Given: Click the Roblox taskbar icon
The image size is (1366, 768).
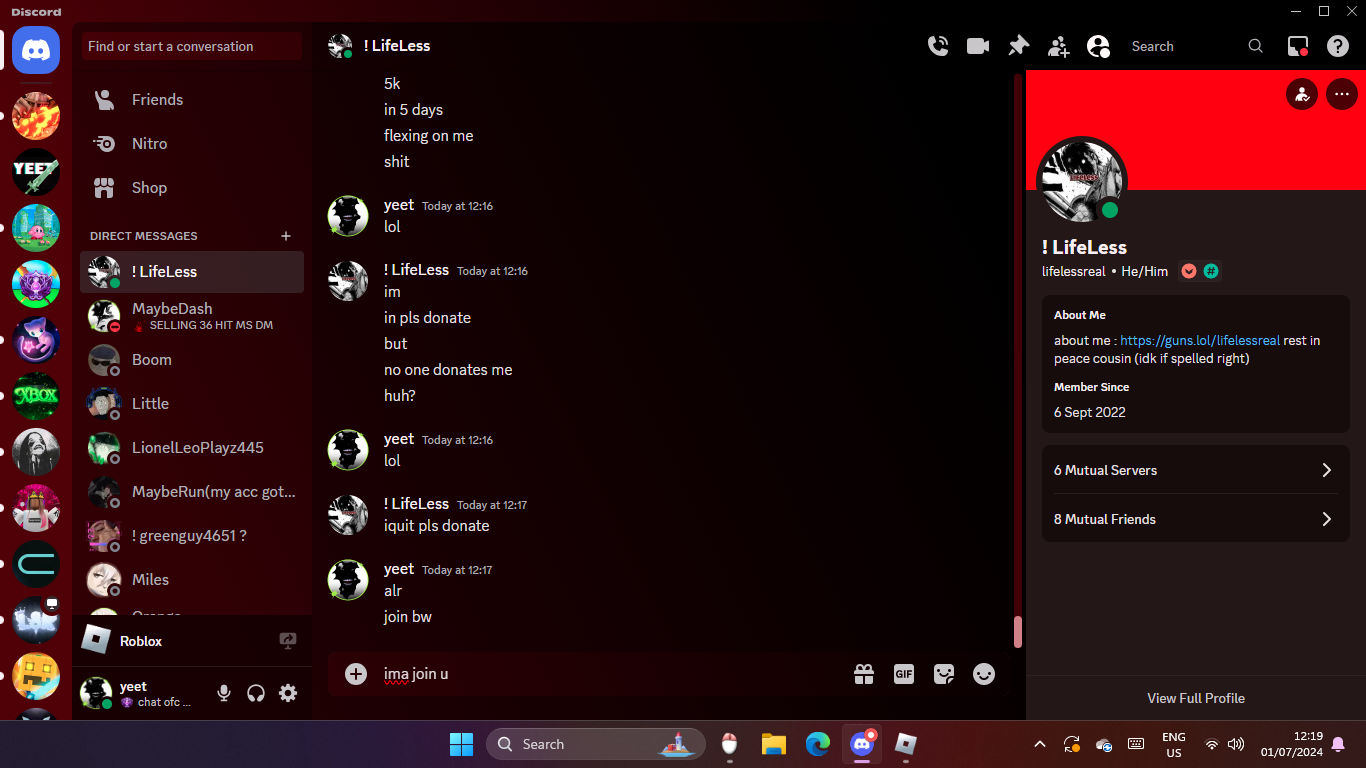Looking at the screenshot, I should (x=906, y=744).
